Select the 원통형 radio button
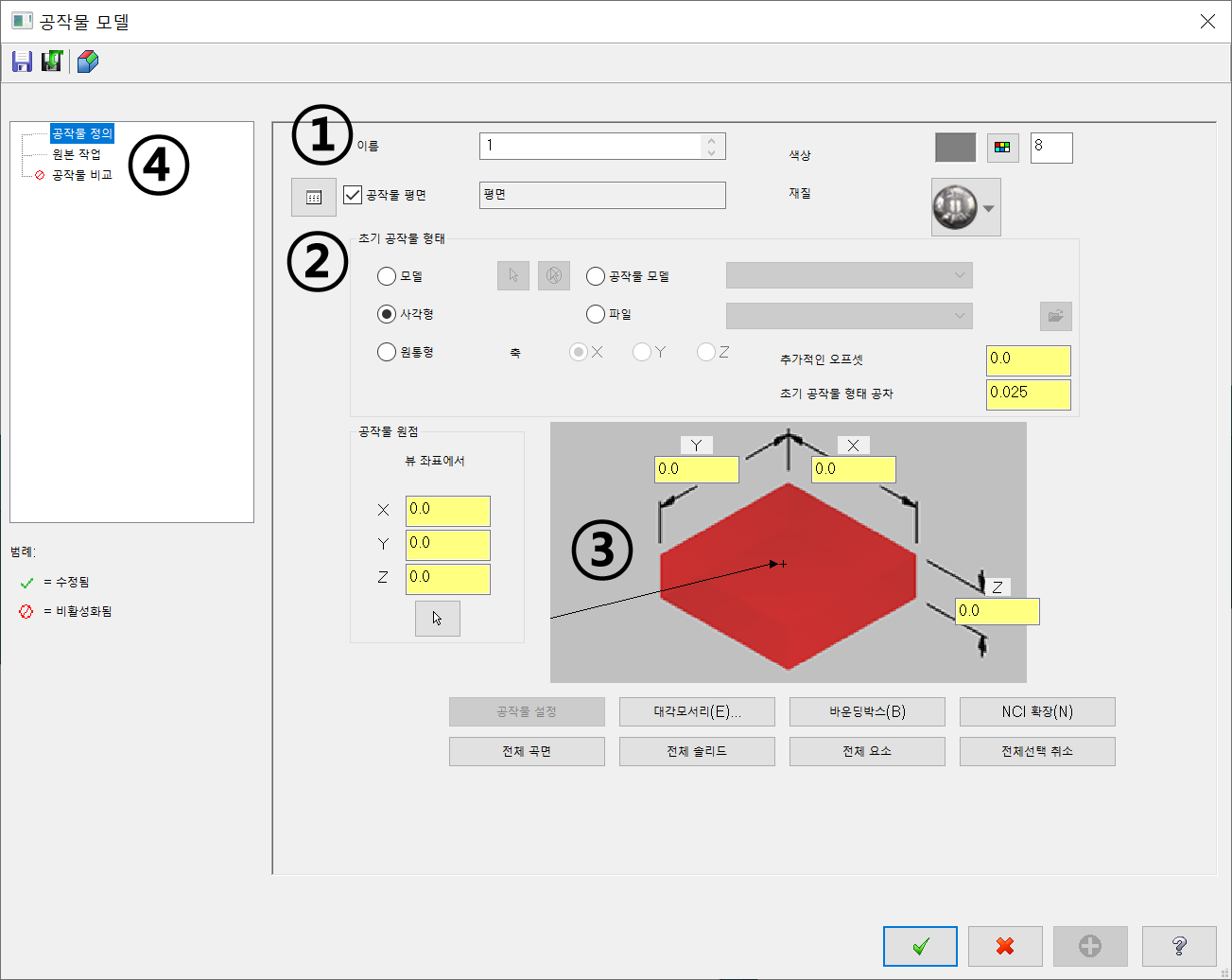Viewport: 1232px width, 980px height. tap(386, 352)
